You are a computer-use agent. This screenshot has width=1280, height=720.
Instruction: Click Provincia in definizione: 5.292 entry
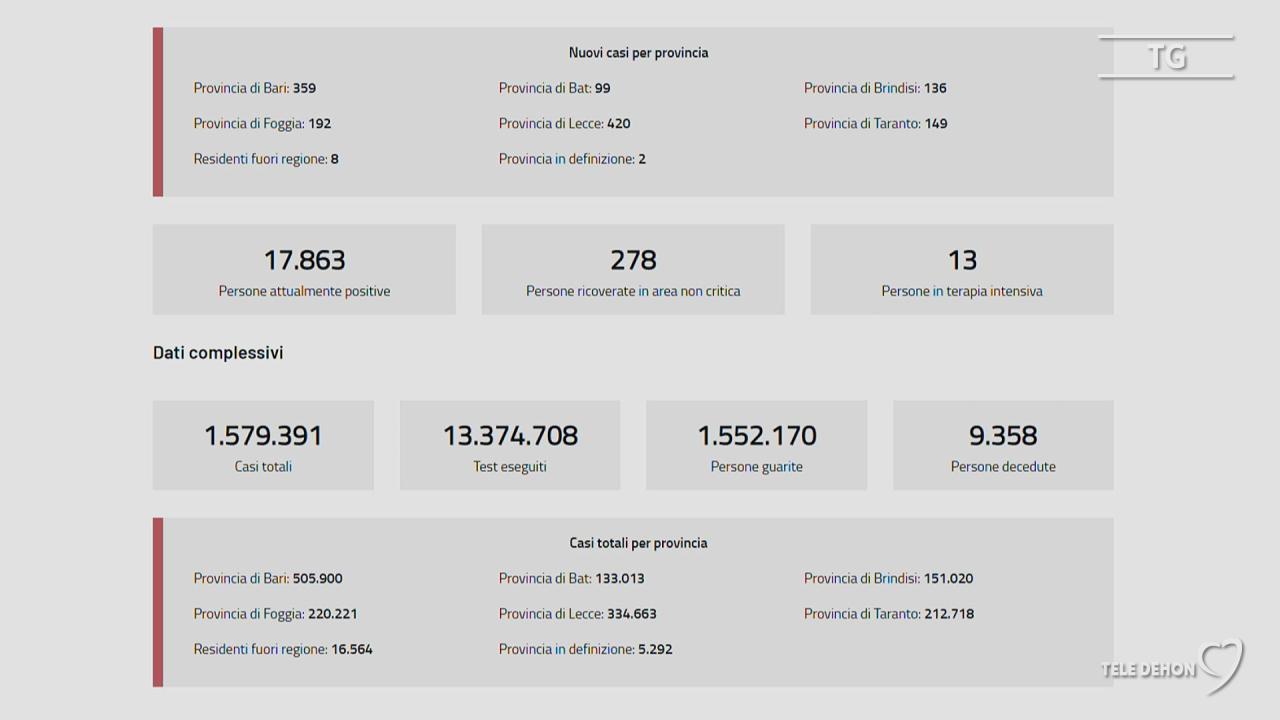coord(586,649)
